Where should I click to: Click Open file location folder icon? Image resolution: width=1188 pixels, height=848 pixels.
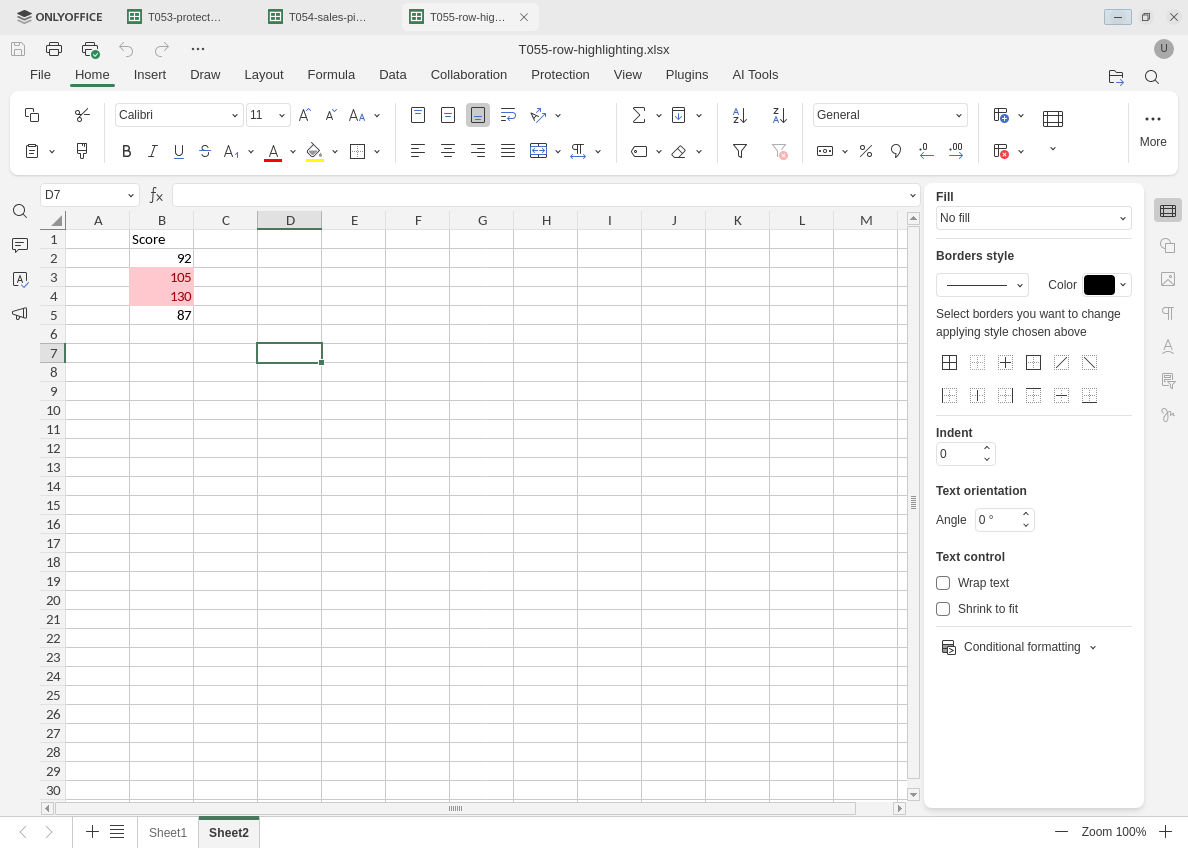(1115, 77)
